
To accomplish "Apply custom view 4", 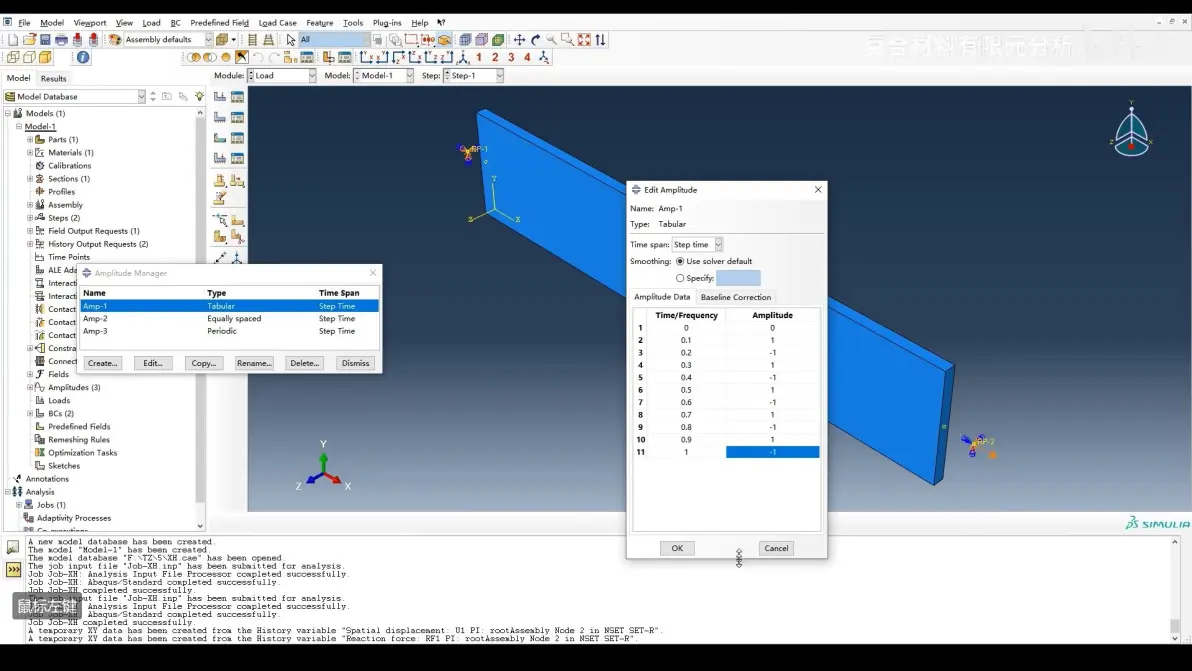I will [x=527, y=57].
